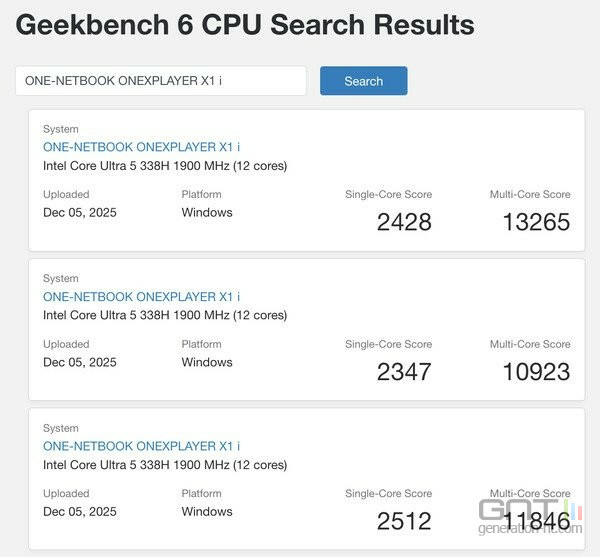
Task: Click Windows platform in the second result
Action: point(207,362)
